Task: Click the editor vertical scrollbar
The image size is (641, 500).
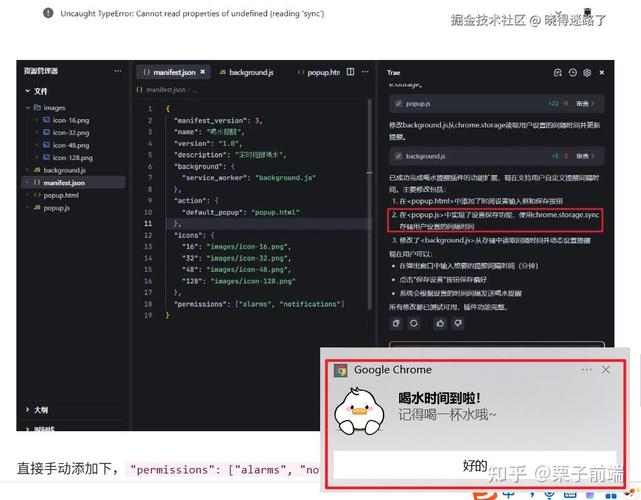Action: [370, 203]
